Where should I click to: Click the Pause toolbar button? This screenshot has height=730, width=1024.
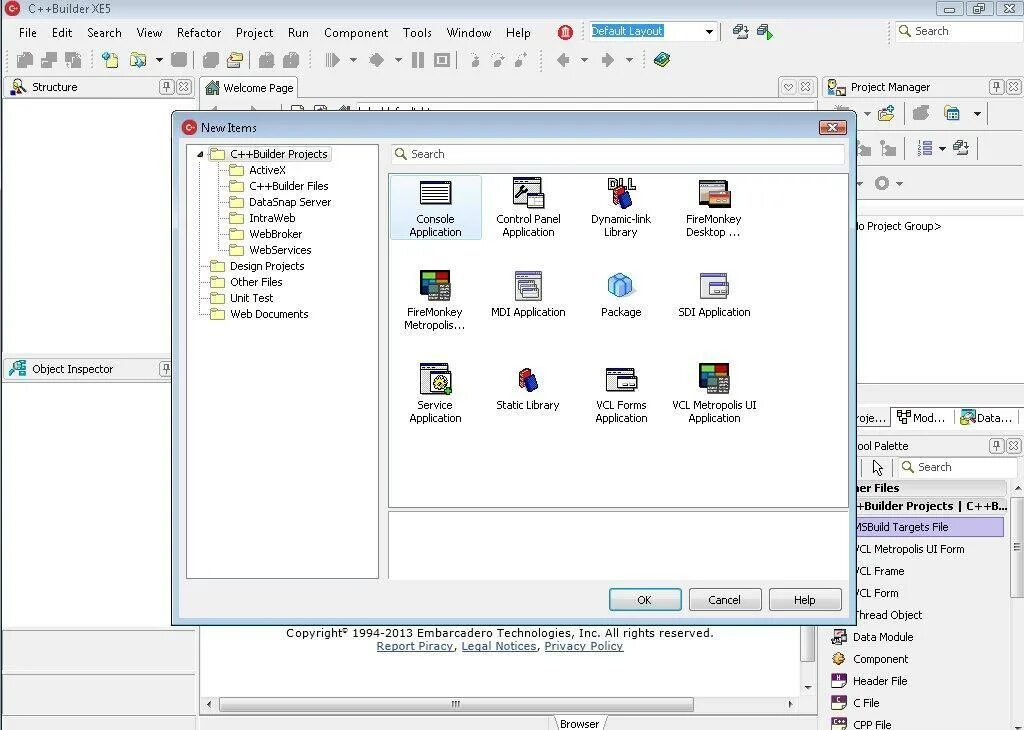(x=418, y=60)
